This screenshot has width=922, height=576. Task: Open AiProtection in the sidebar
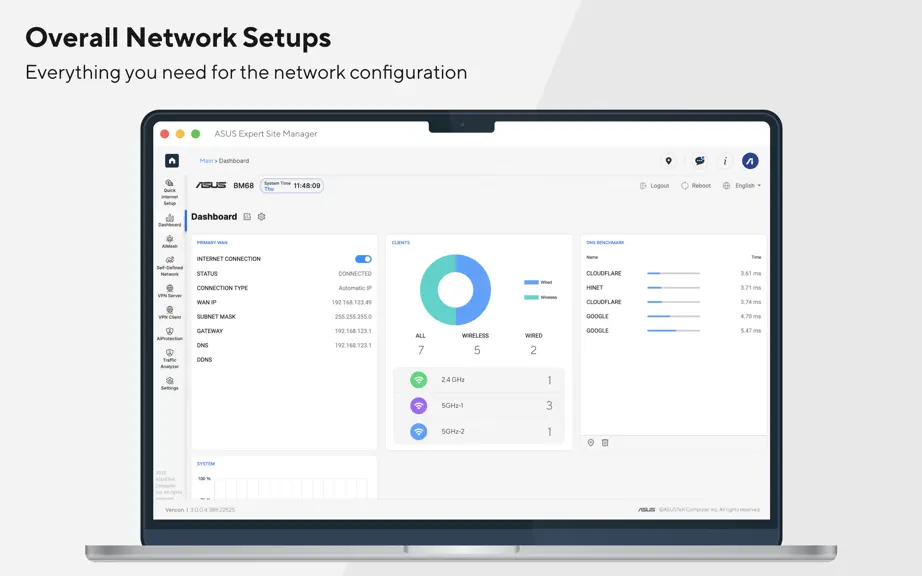coord(169,334)
